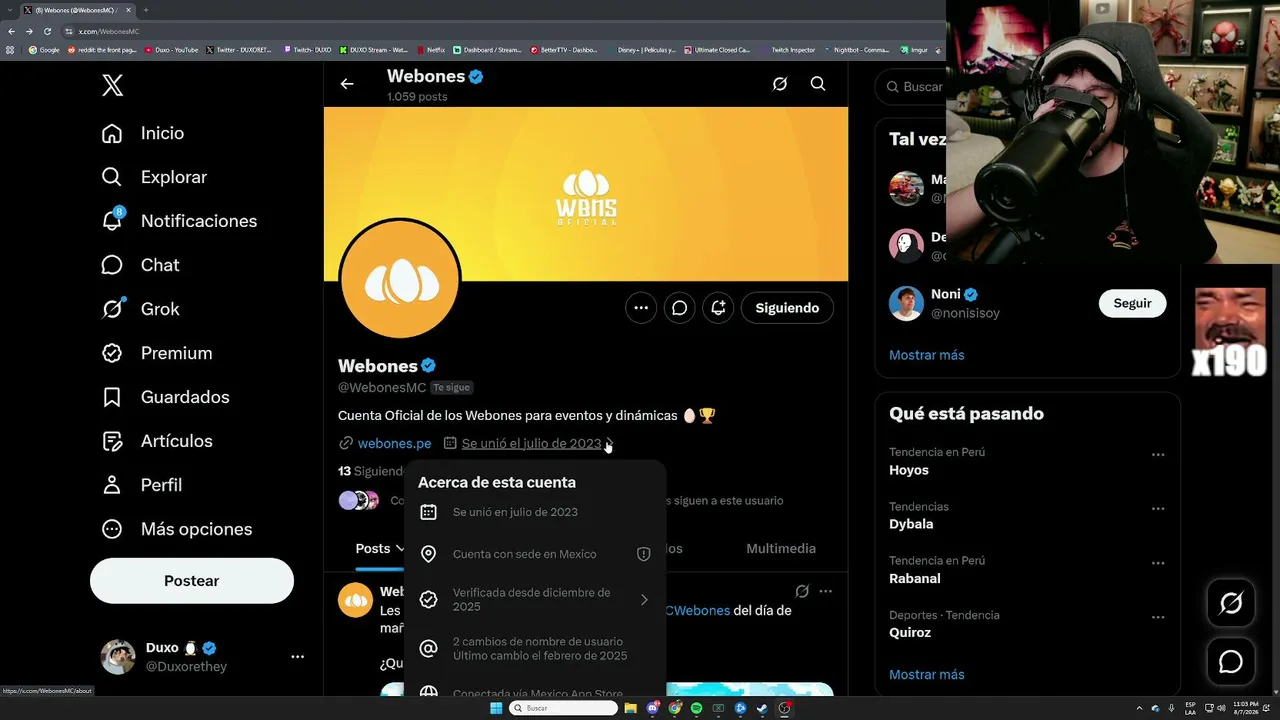Switch to the Multimedia tab
This screenshot has width=1280, height=720.
pyautogui.click(x=781, y=548)
